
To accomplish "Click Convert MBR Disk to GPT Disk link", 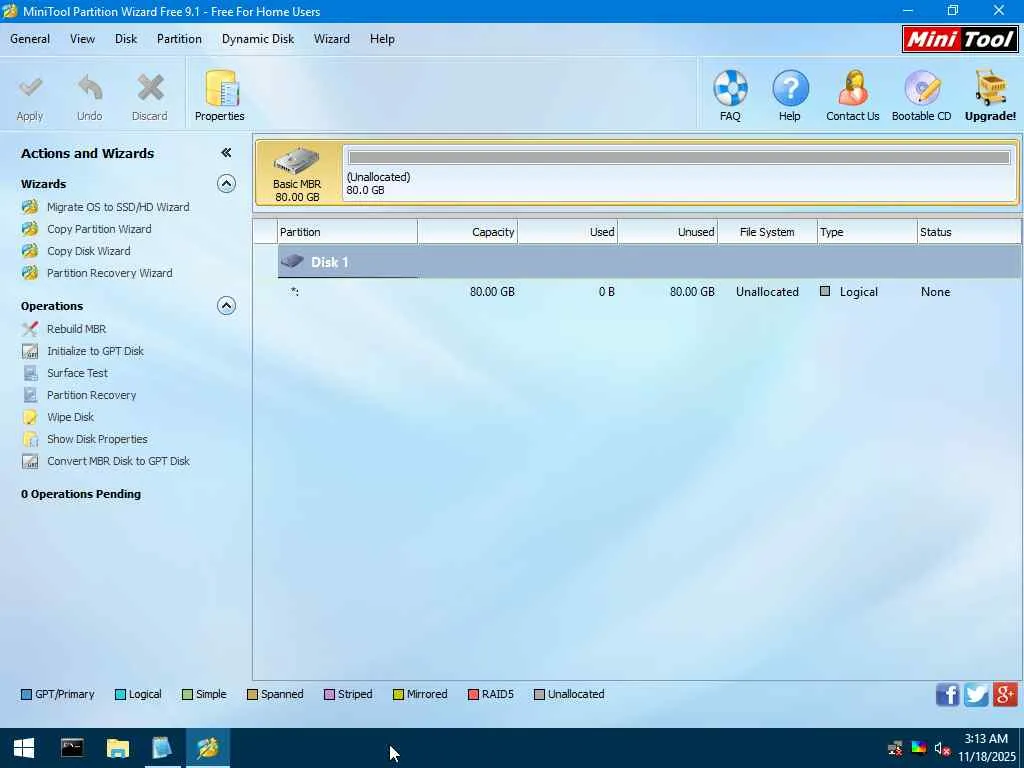I will point(118,461).
